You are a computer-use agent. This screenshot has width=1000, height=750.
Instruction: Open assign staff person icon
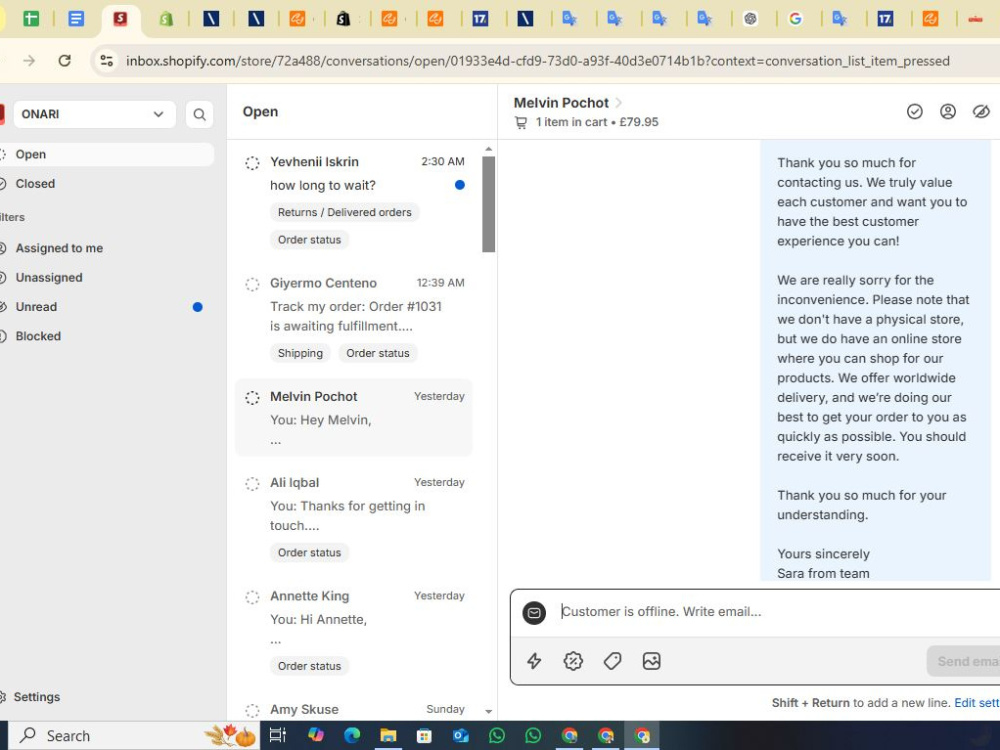coord(948,112)
